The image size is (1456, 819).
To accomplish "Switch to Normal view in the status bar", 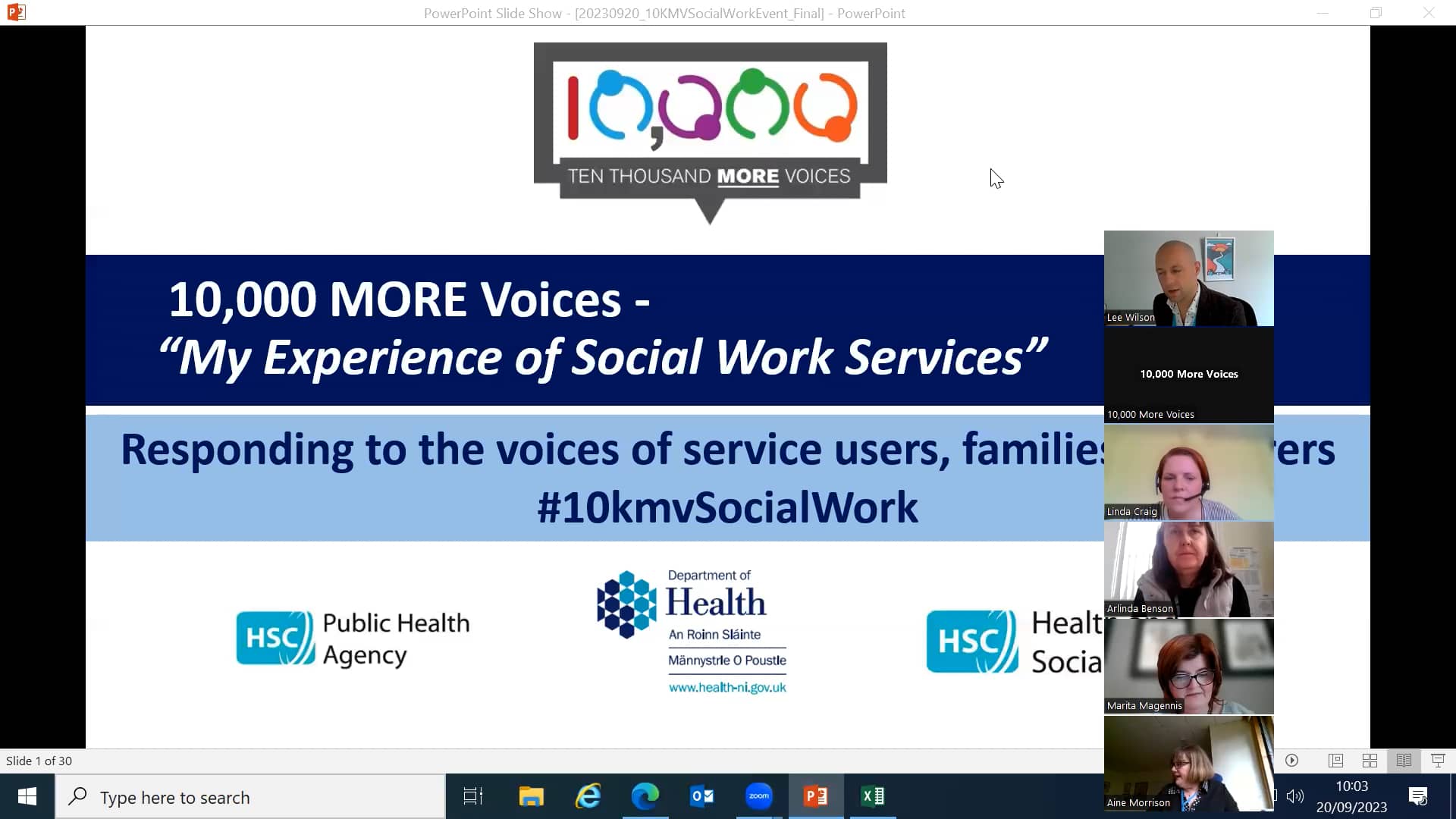I will click(x=1336, y=761).
